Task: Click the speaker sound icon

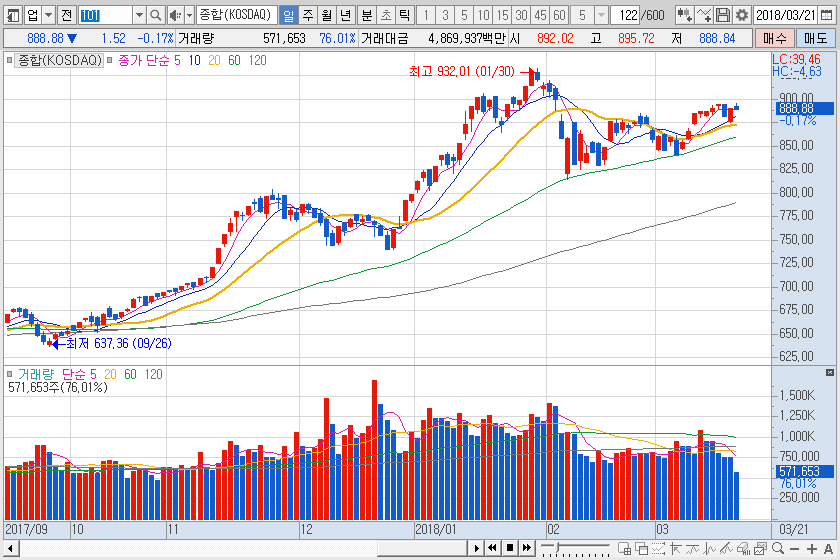Action: click(175, 15)
